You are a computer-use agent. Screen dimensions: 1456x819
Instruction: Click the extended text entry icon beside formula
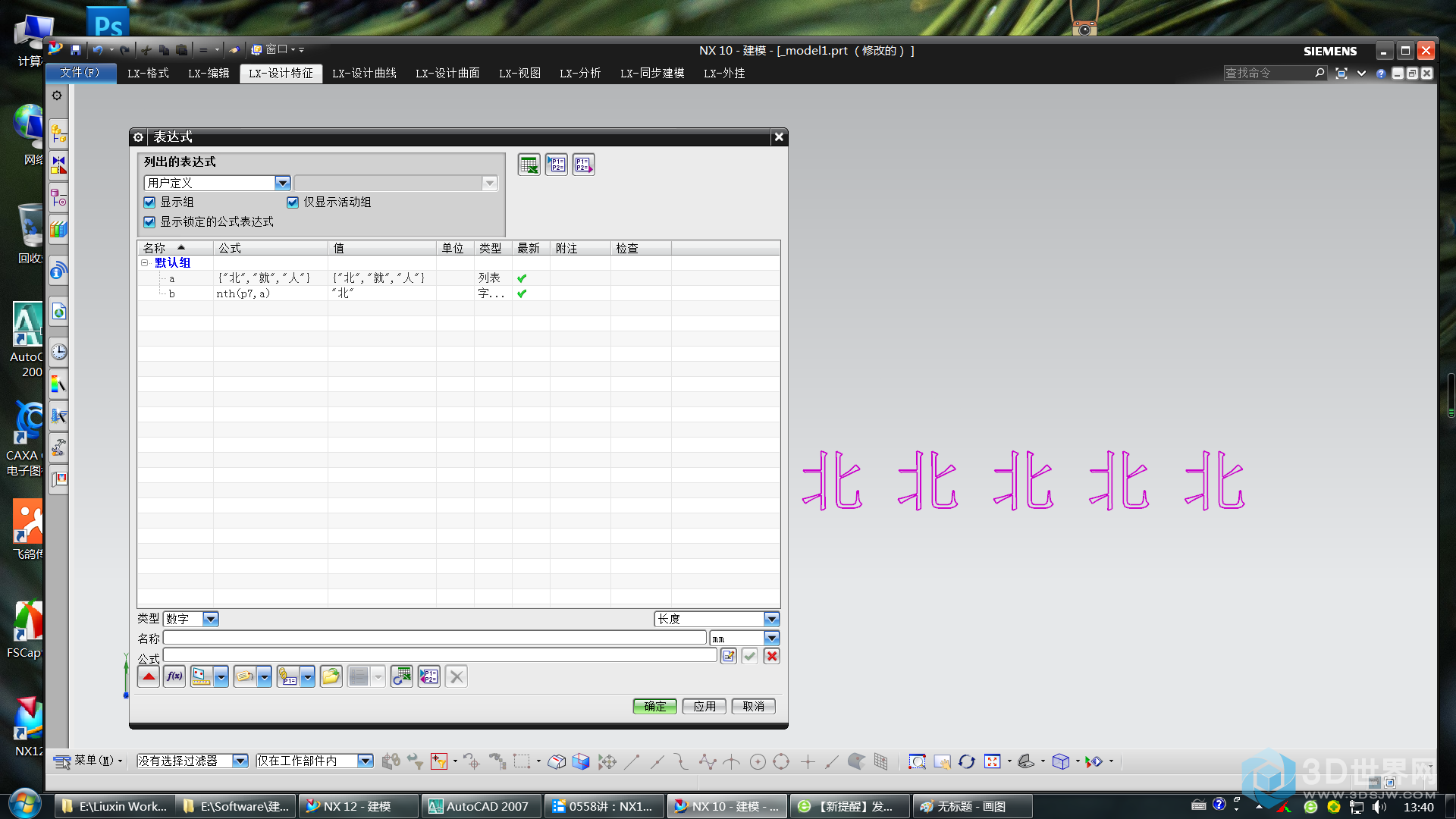pos(729,656)
